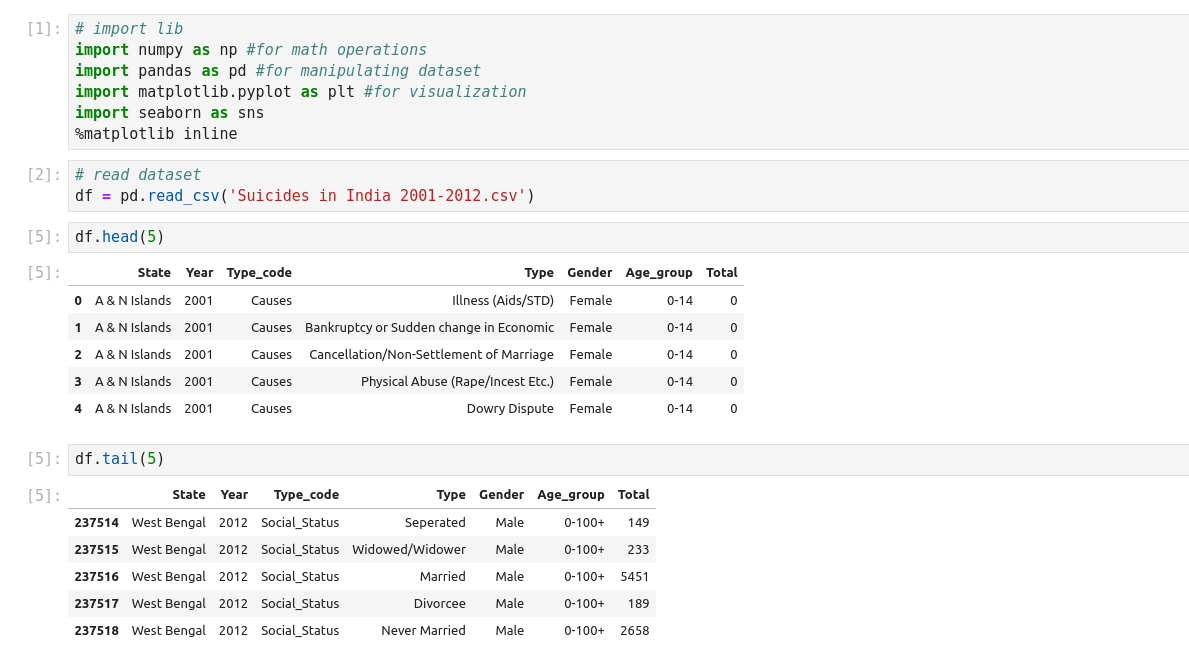Click 'Physical Abuse (Rape/Incest Etc.)' cell
Image resolution: width=1189 pixels, height=653 pixels.
click(x=457, y=382)
